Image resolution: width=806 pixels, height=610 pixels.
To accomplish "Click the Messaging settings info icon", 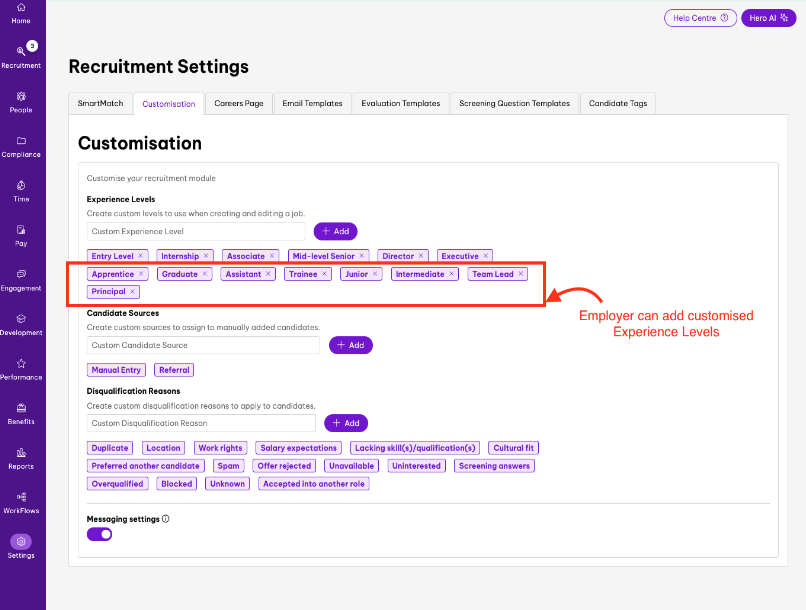I will coord(166,519).
